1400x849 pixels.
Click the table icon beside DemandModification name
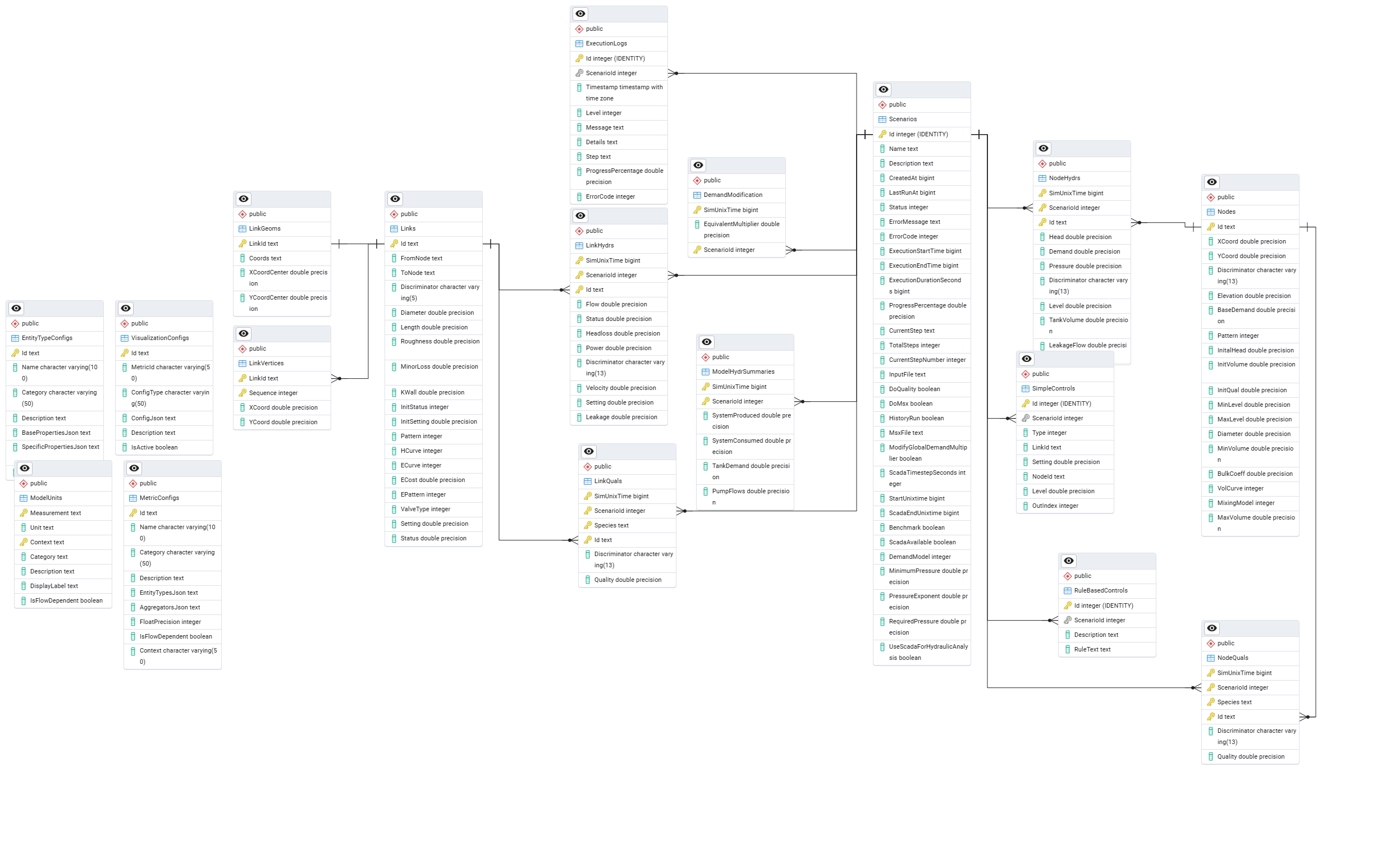coord(697,195)
